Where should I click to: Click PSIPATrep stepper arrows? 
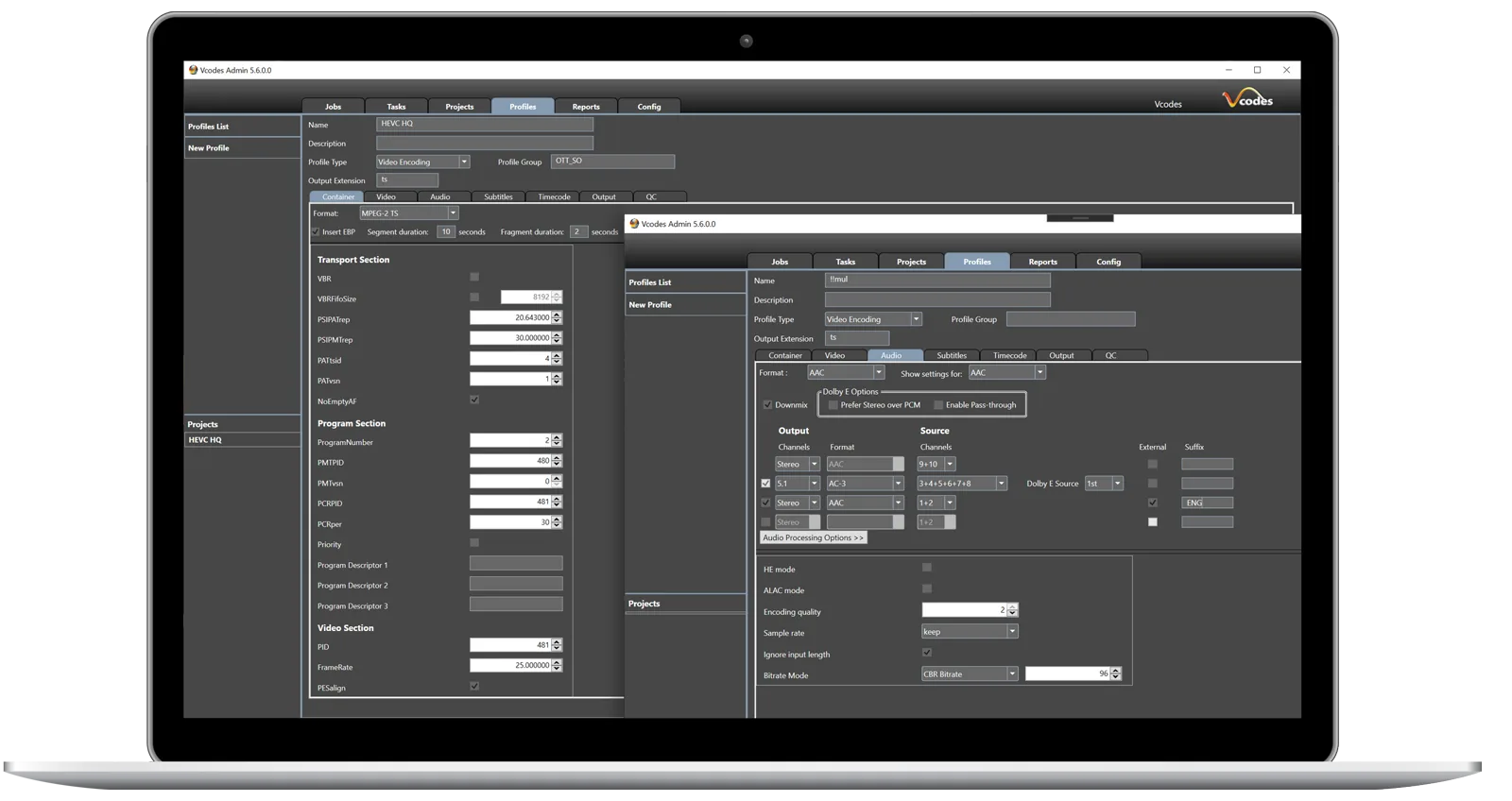point(557,317)
